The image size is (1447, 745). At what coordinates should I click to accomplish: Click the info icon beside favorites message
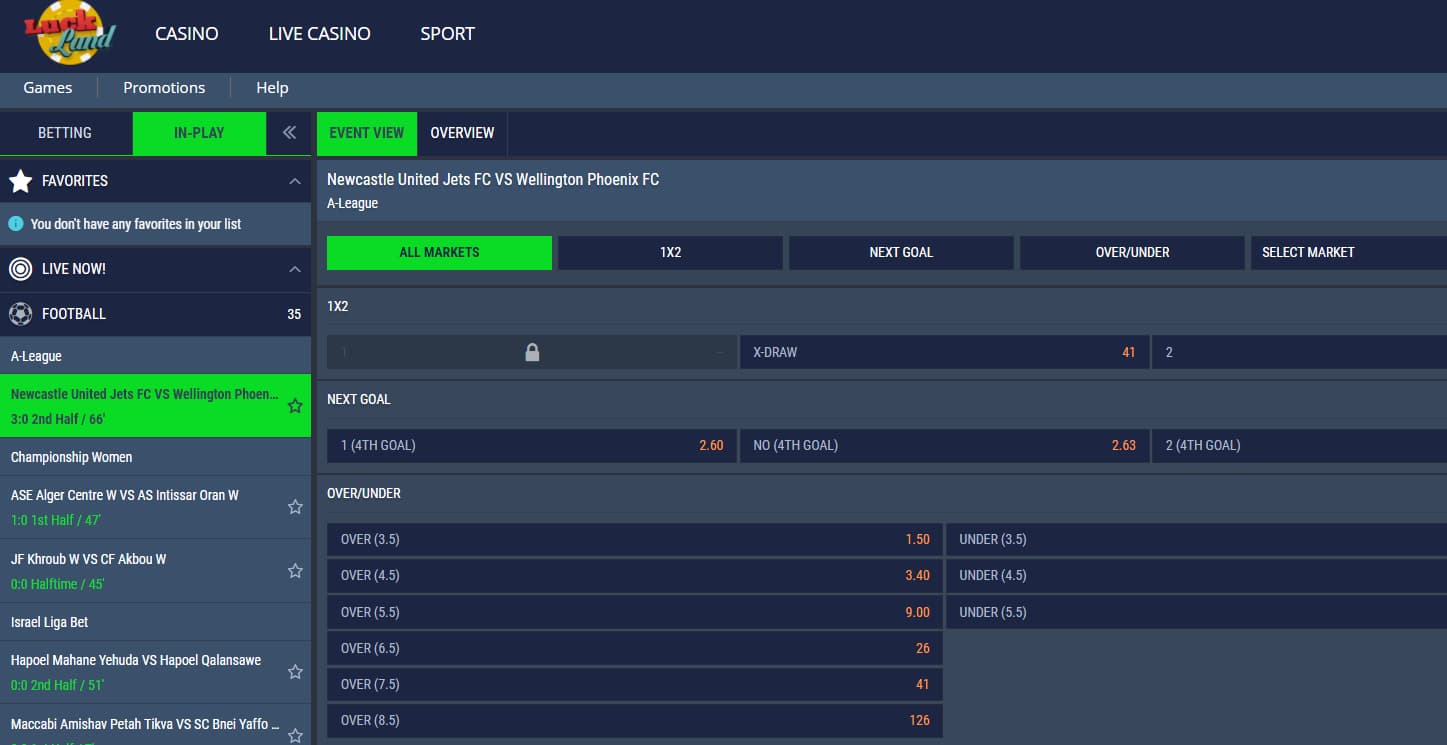pyautogui.click(x=16, y=224)
